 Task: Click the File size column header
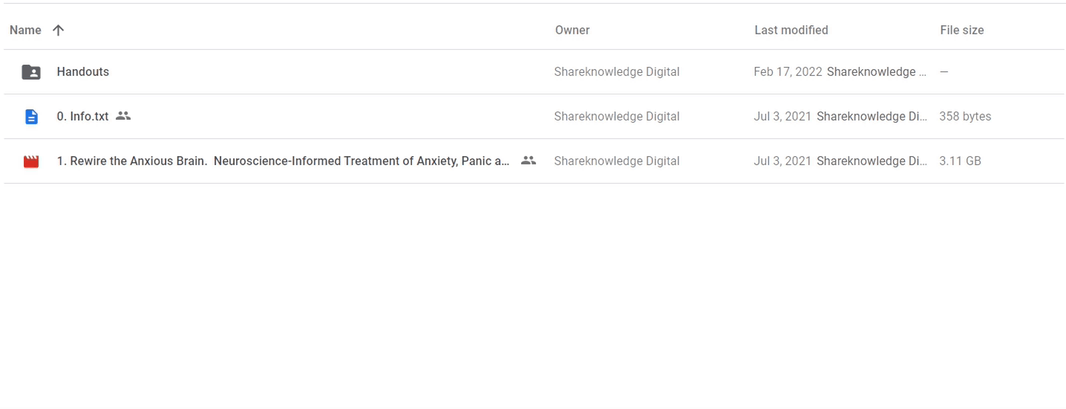point(961,30)
